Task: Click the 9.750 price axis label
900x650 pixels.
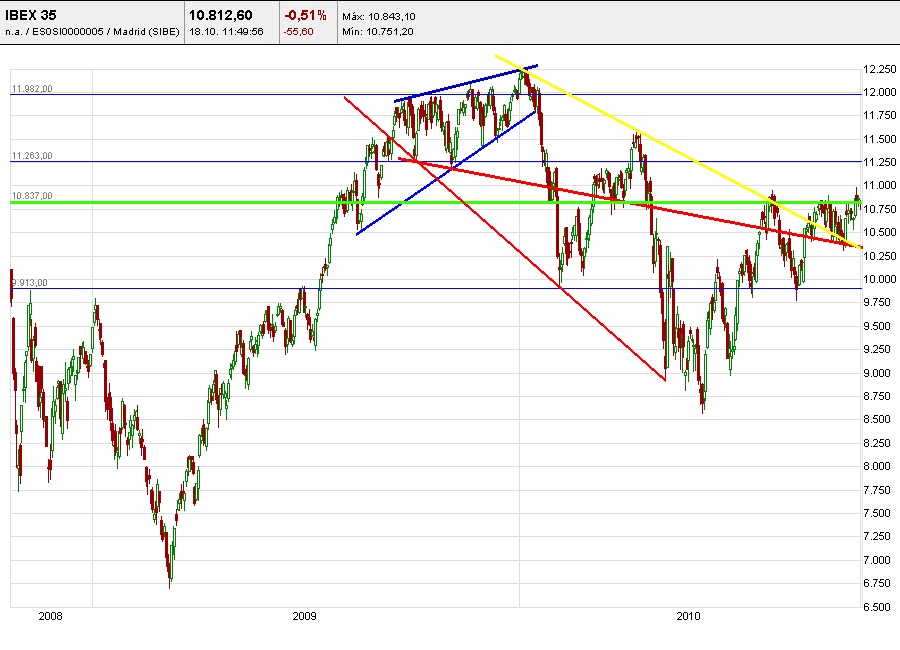Action: pos(877,302)
